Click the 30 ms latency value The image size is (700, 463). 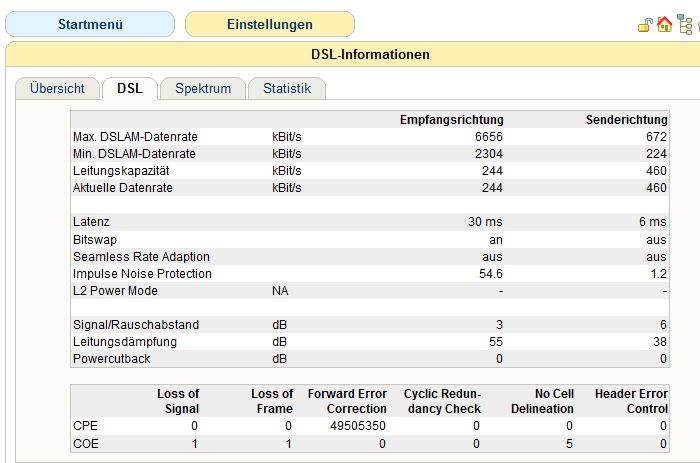(x=485, y=221)
